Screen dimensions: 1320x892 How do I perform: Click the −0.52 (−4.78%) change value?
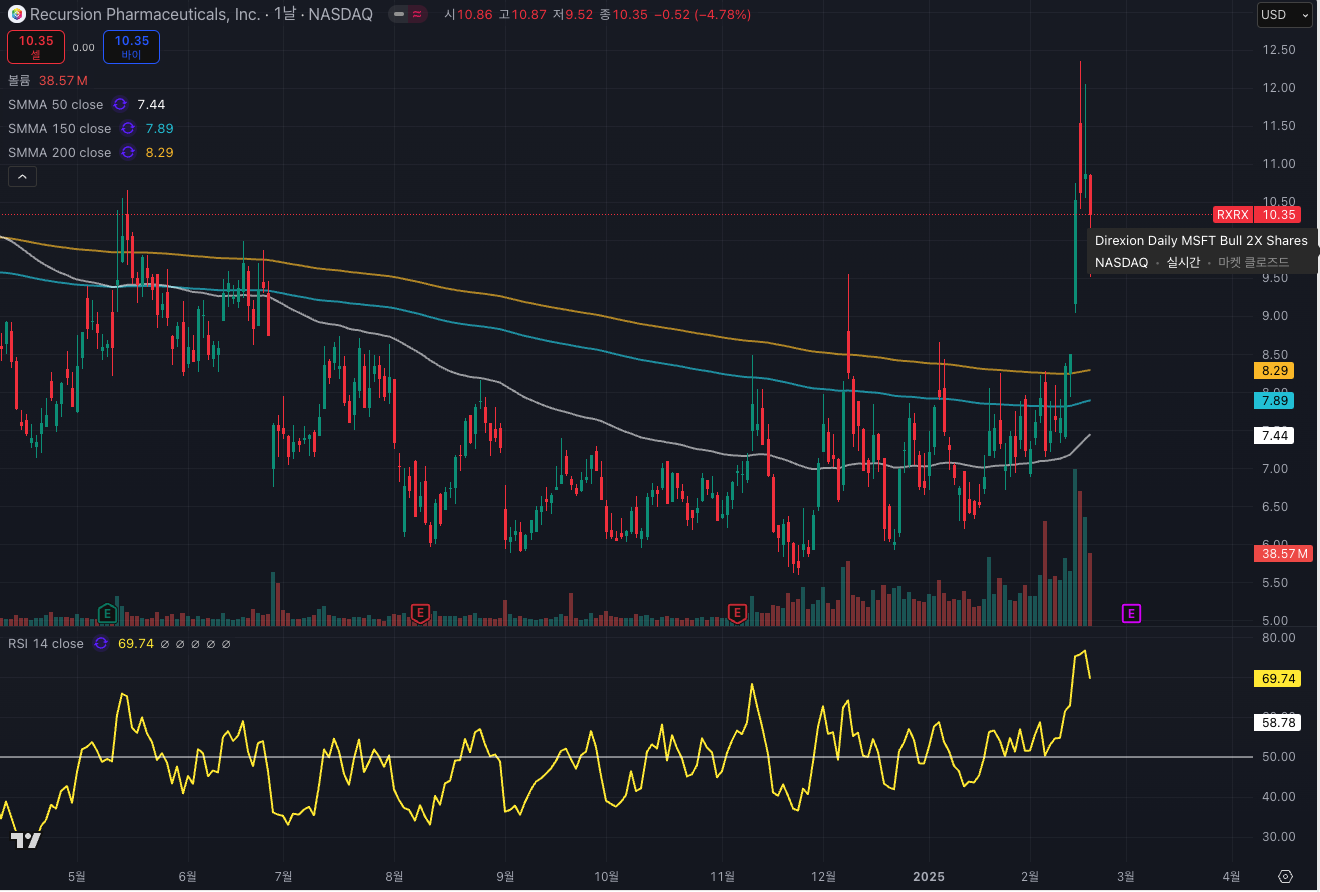pyautogui.click(x=701, y=14)
